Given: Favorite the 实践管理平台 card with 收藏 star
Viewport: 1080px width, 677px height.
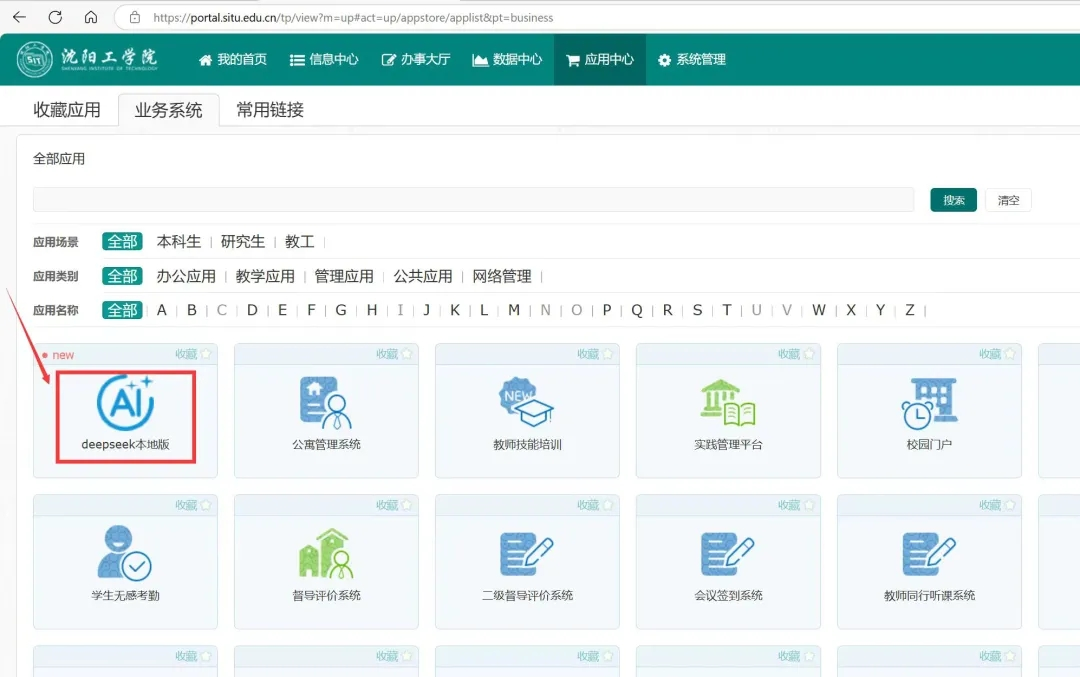Looking at the screenshot, I should click(796, 354).
